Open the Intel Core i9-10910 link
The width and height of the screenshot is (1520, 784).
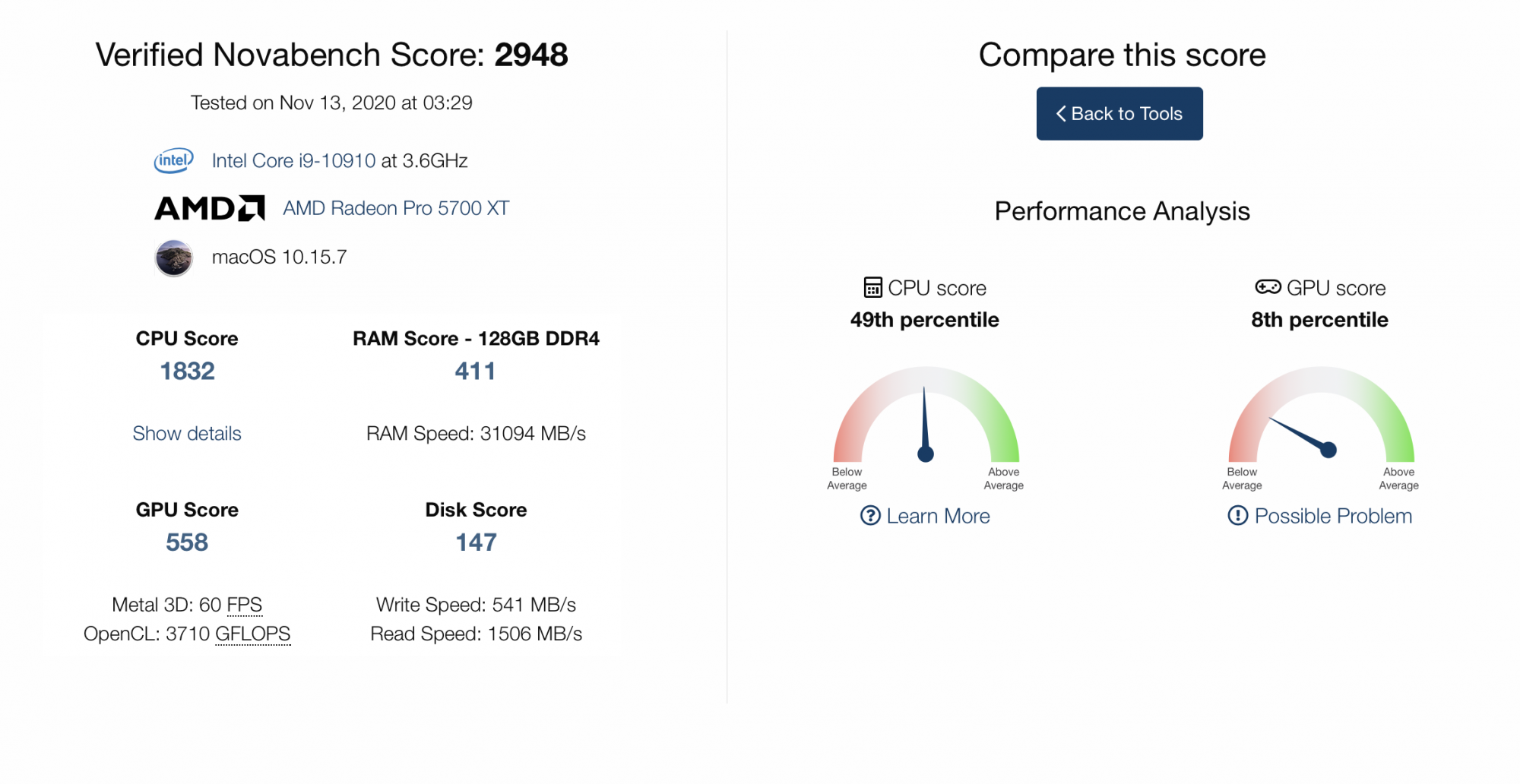(293, 161)
